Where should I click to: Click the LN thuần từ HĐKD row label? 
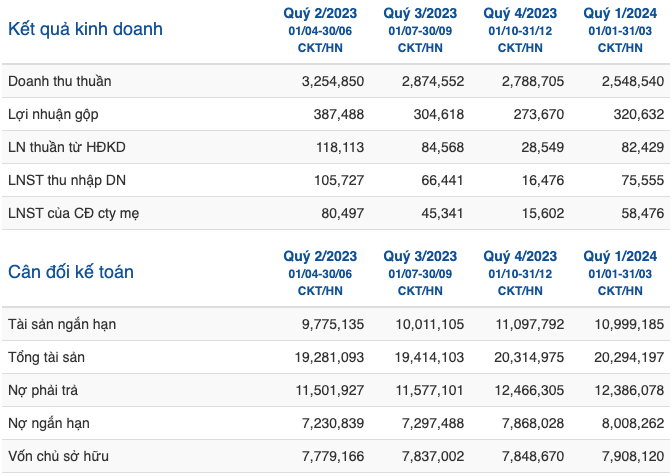point(67,147)
